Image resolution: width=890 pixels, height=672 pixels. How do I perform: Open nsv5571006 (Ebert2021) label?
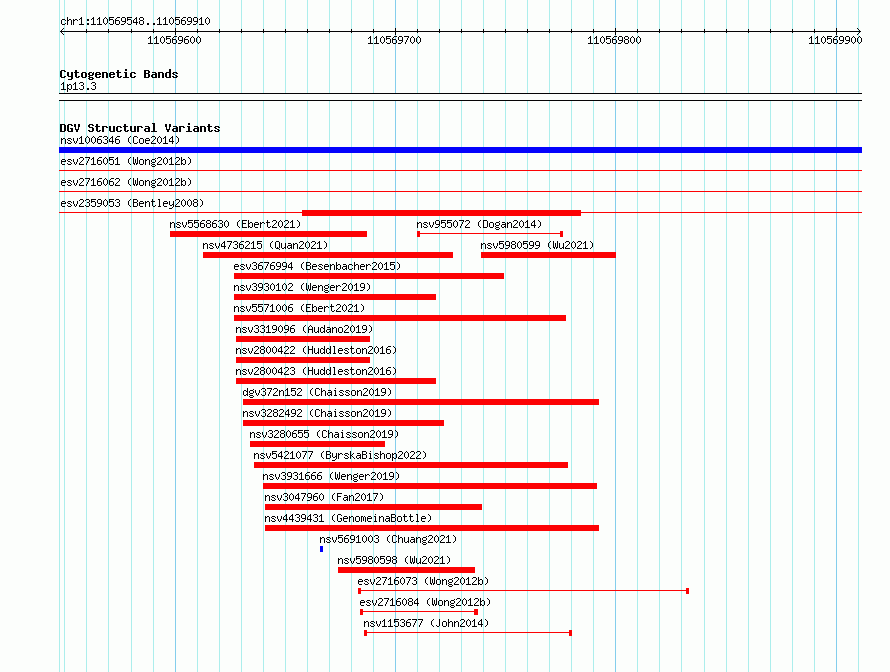[x=299, y=308]
